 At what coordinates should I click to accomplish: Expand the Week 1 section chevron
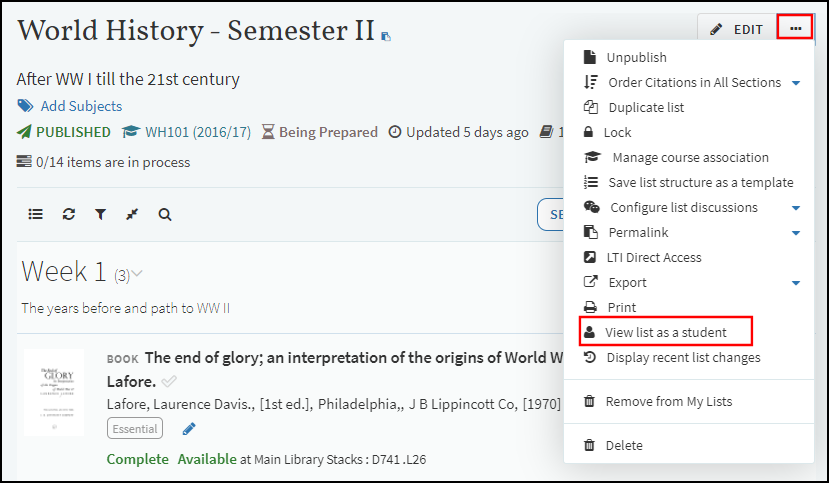(x=137, y=273)
